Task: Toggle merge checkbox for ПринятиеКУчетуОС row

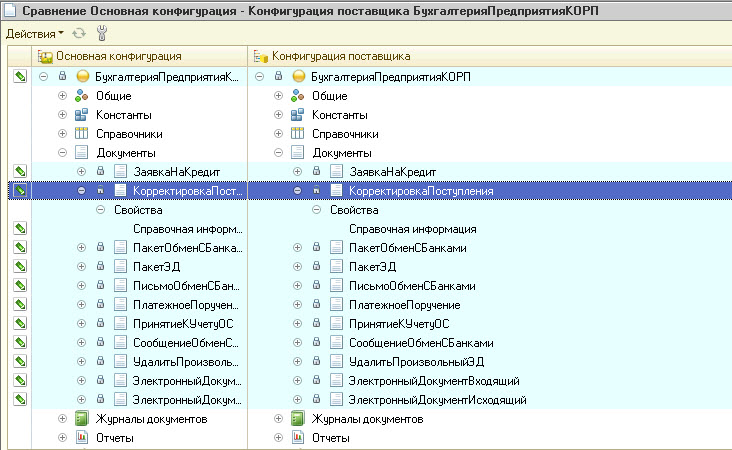Action: tap(20, 323)
